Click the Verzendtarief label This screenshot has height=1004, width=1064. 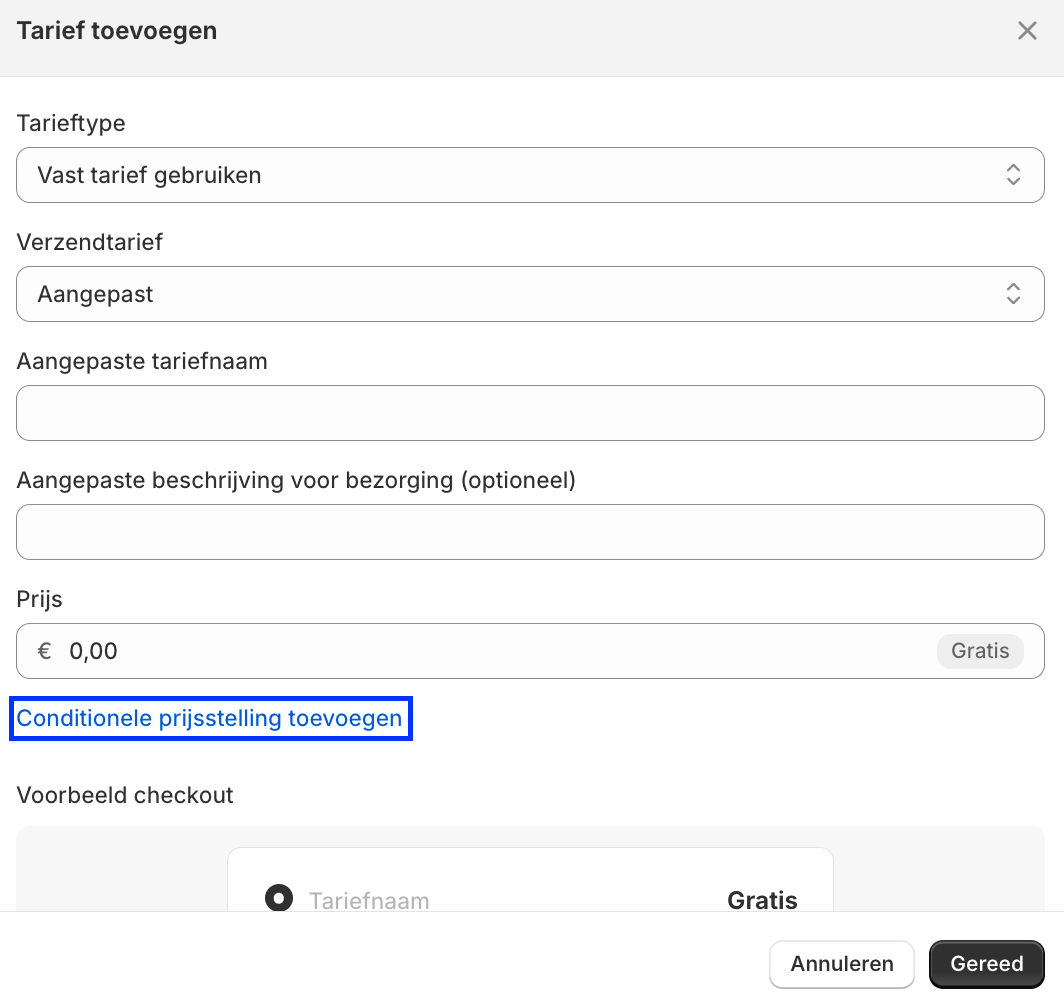90,242
